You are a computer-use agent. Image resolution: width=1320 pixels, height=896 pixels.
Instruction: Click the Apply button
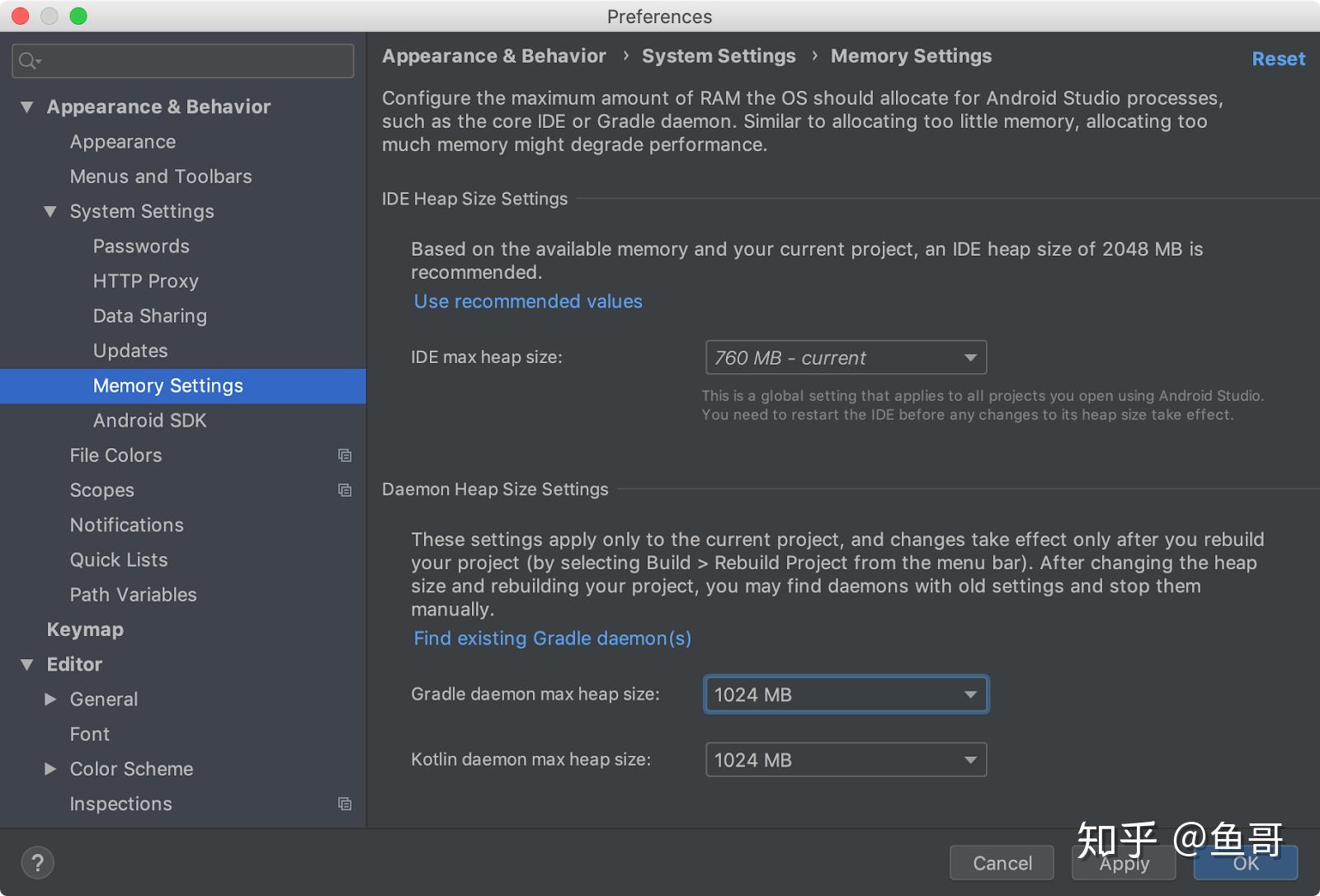pyautogui.click(x=1124, y=863)
